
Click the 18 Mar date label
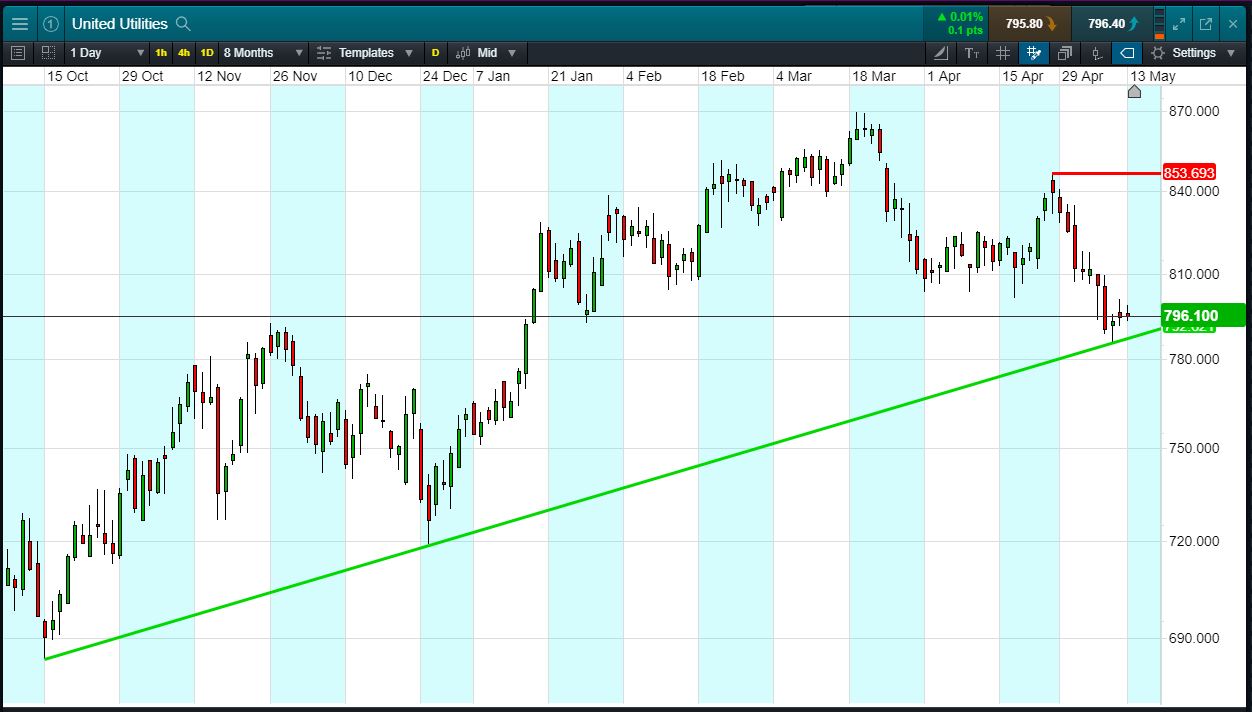coord(873,76)
